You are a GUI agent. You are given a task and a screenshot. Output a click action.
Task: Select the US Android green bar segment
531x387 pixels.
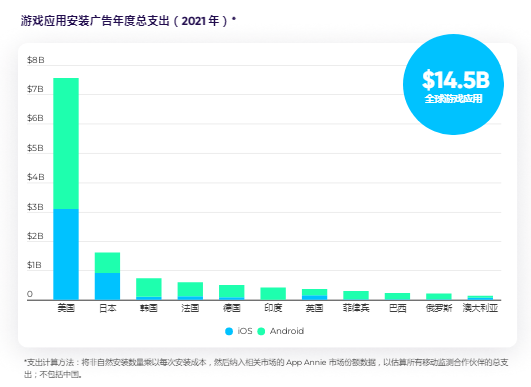point(66,144)
